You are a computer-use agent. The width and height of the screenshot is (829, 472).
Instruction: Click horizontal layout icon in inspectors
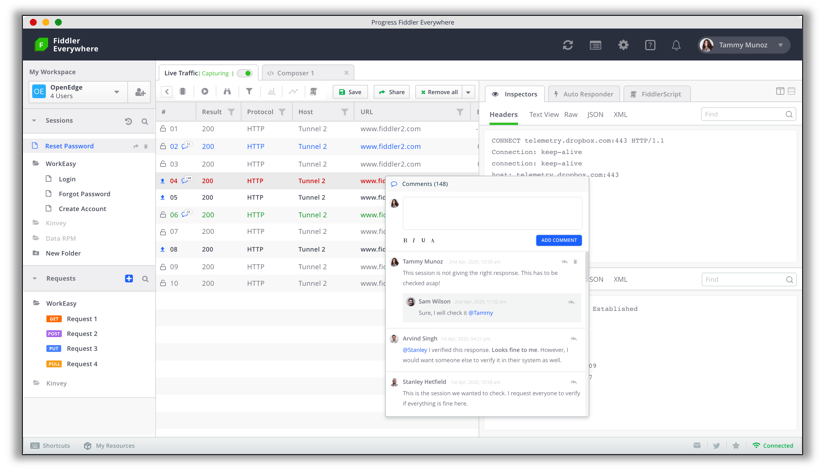tap(791, 91)
